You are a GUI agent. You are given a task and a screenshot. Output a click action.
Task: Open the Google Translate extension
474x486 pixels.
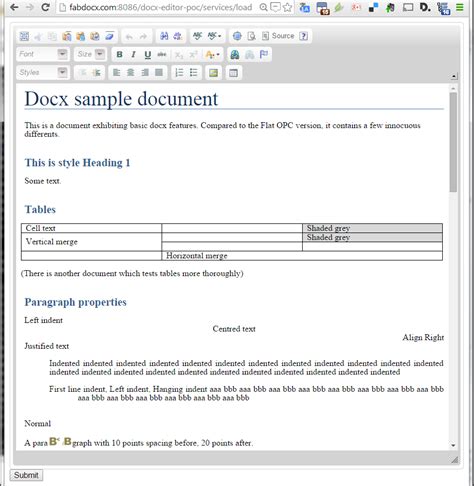pyautogui.click(x=304, y=7)
